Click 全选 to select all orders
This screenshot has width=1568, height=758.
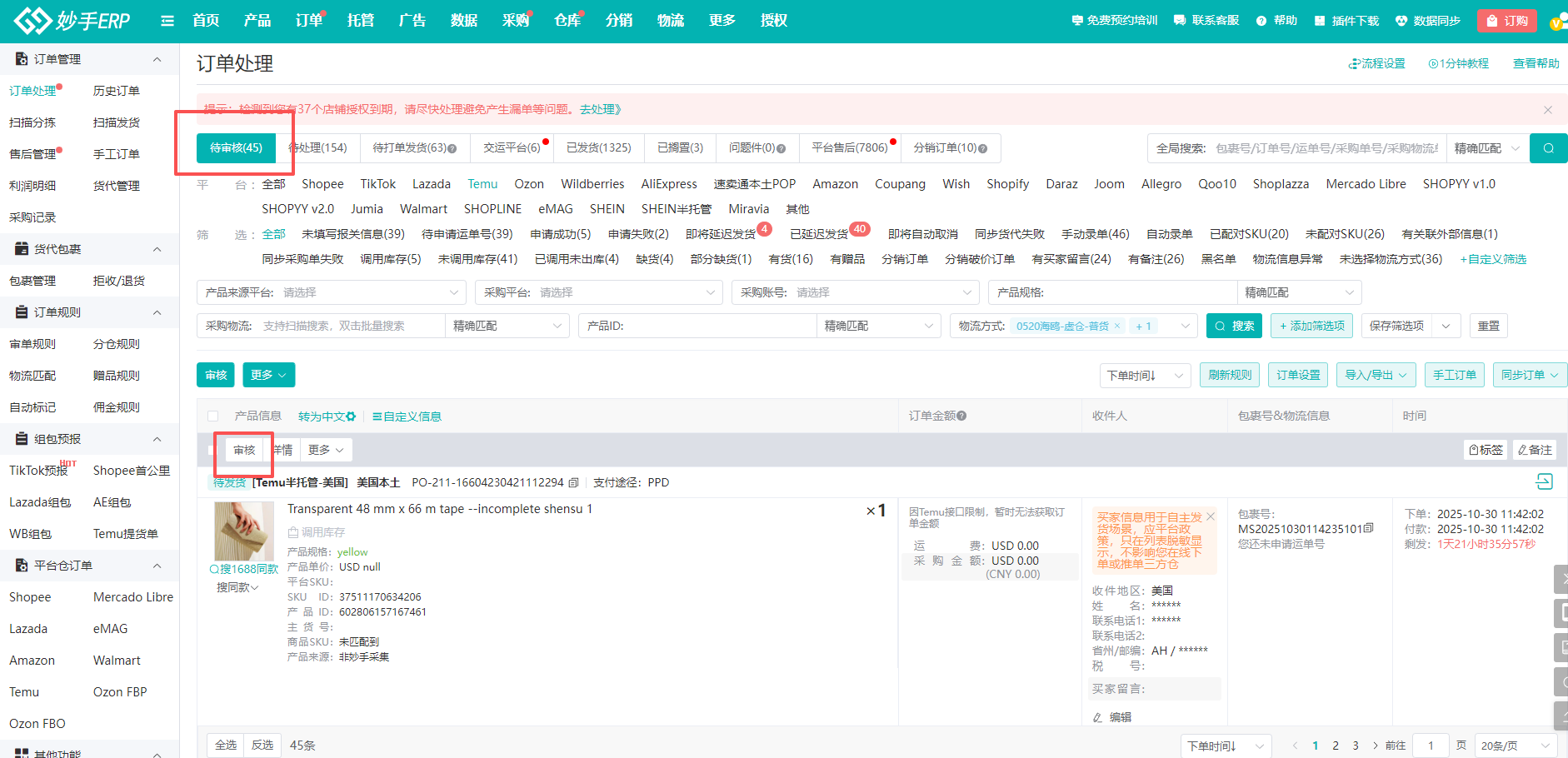pyautogui.click(x=226, y=745)
